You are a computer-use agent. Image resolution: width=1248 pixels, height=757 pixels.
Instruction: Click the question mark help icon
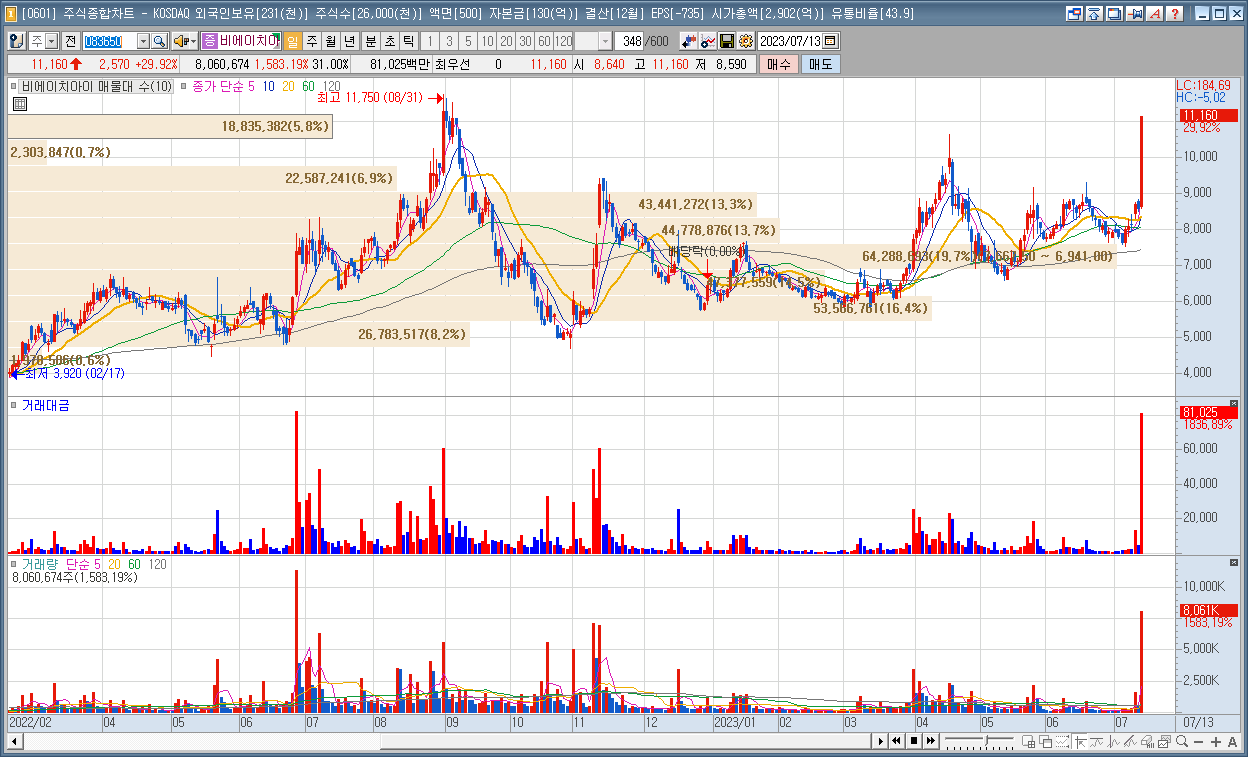click(x=1174, y=14)
